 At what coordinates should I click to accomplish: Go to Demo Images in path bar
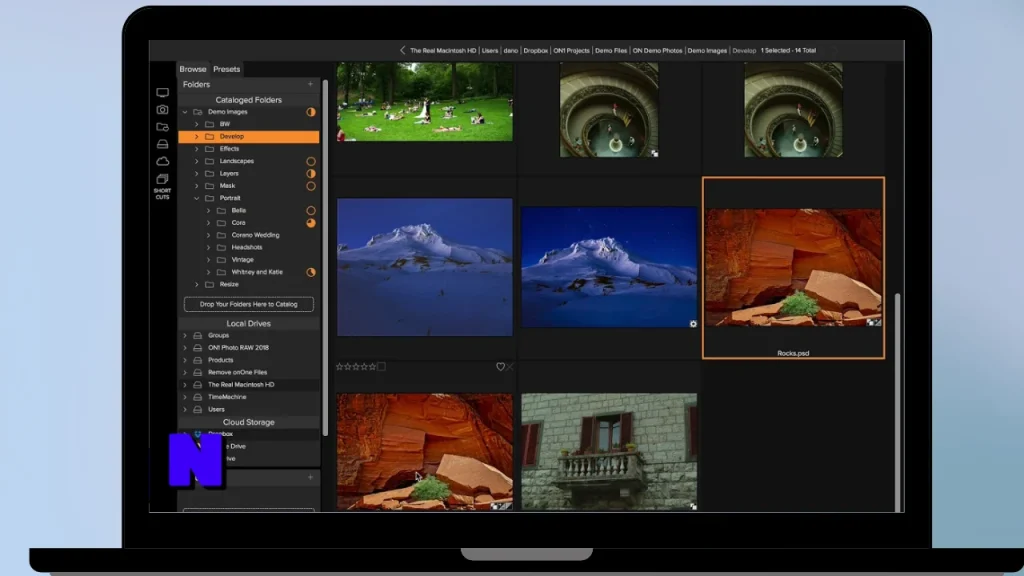pos(707,50)
